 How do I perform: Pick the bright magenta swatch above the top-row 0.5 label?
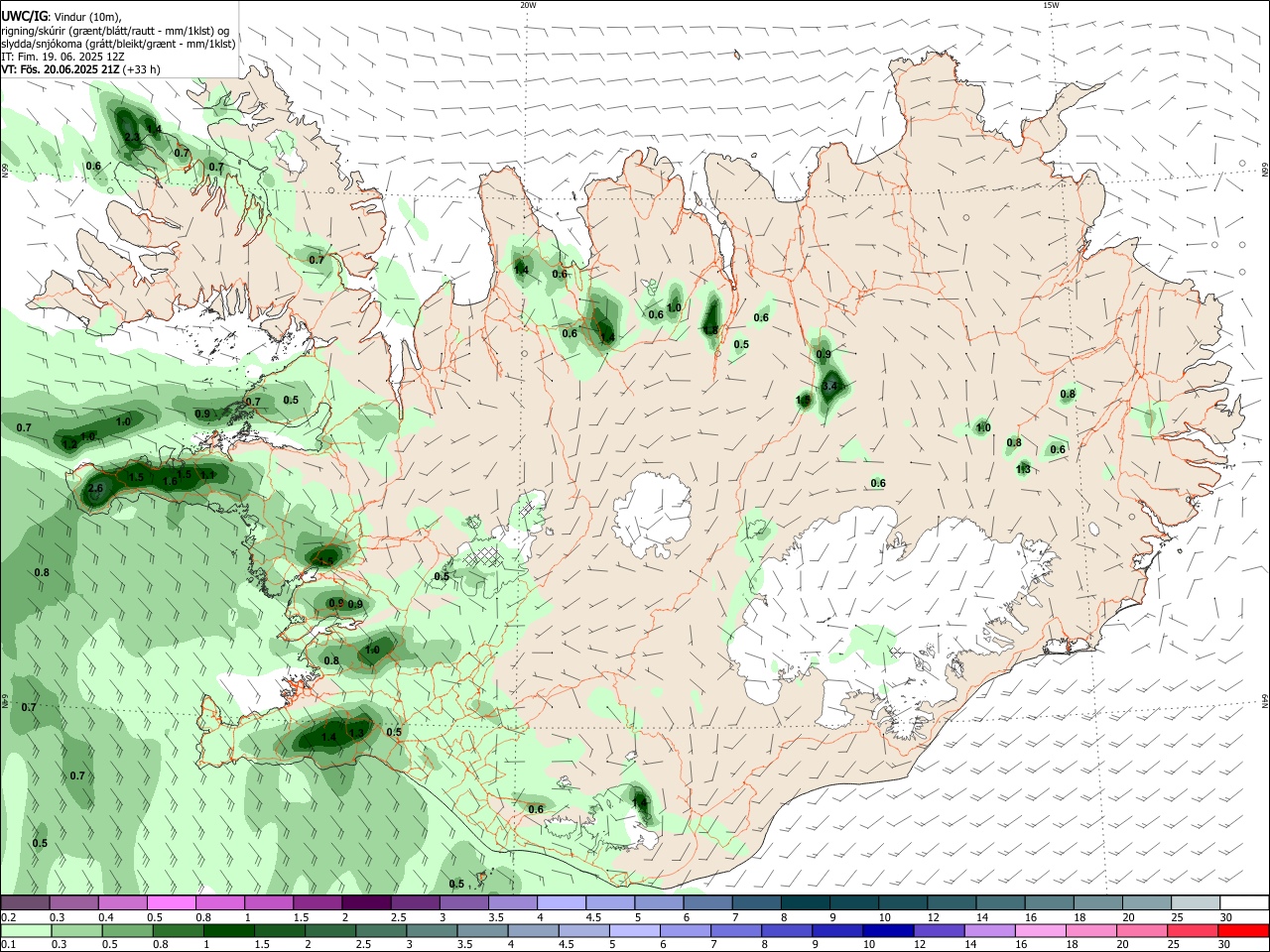point(172,903)
